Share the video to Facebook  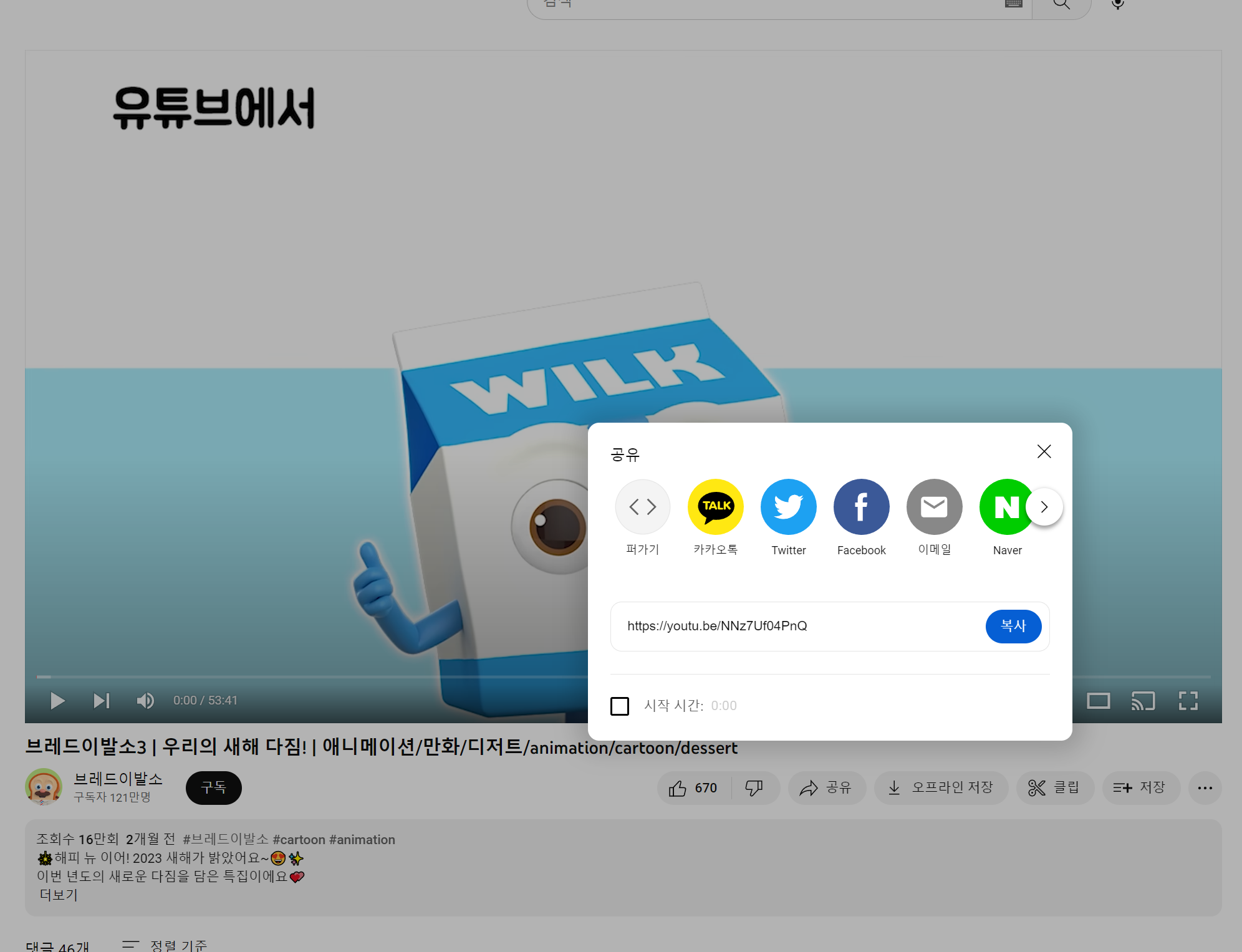pos(861,507)
